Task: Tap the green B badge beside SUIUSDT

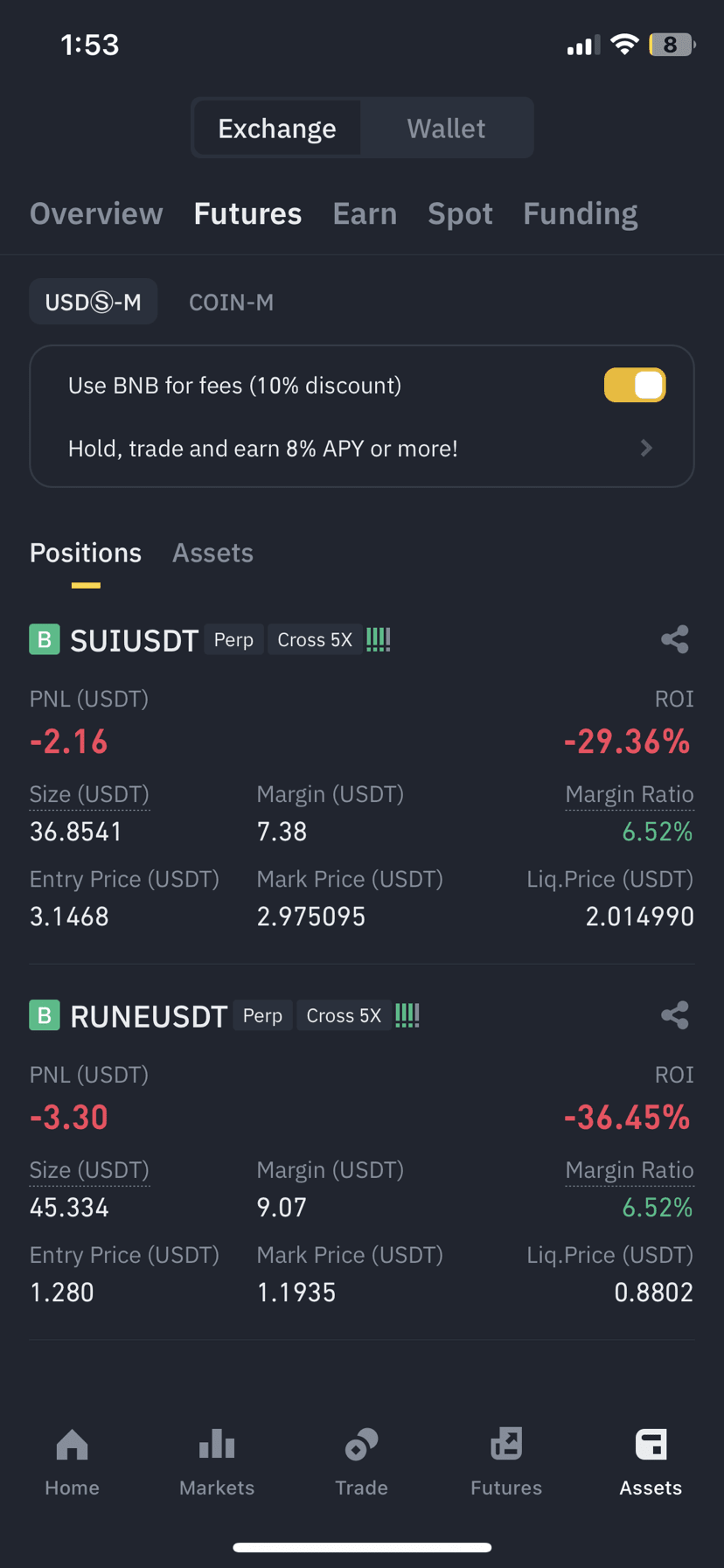Action: (45, 639)
